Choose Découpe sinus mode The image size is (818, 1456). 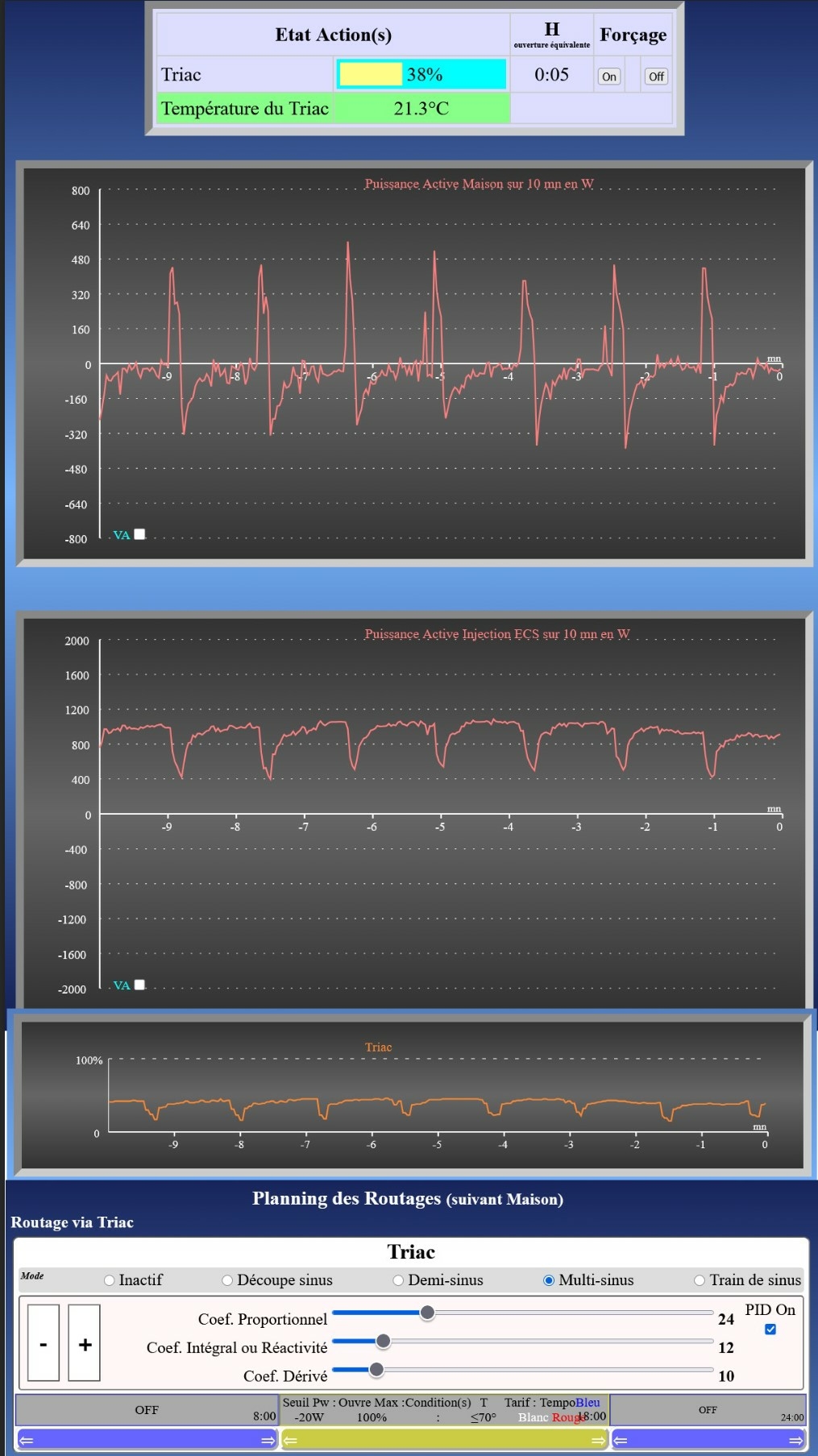coord(227,1280)
